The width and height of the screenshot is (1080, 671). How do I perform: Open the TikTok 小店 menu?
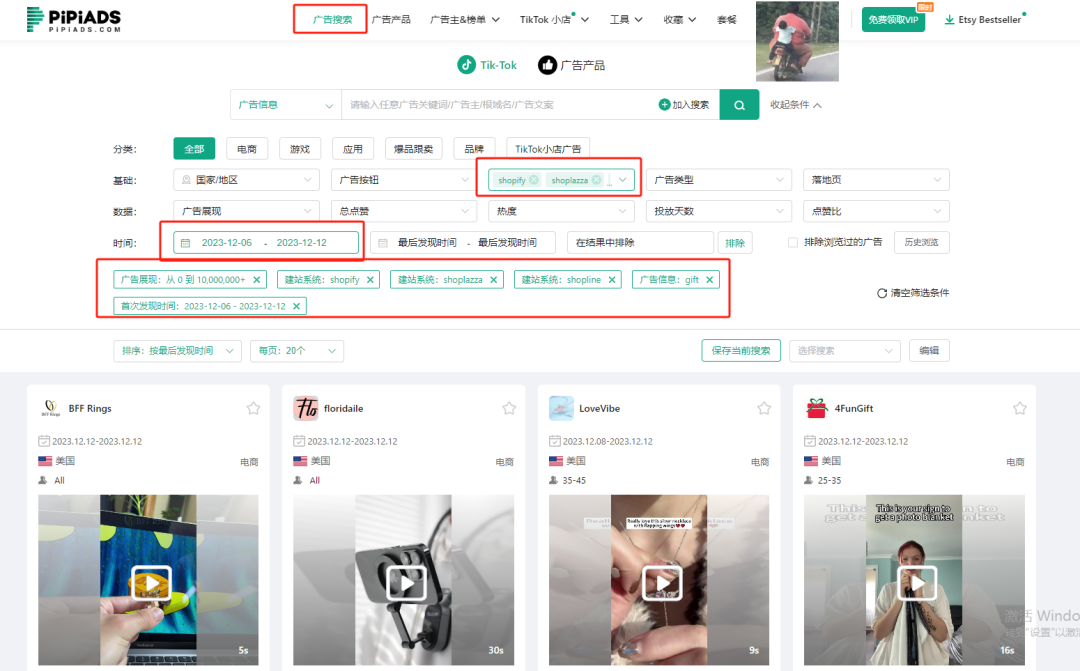point(554,19)
